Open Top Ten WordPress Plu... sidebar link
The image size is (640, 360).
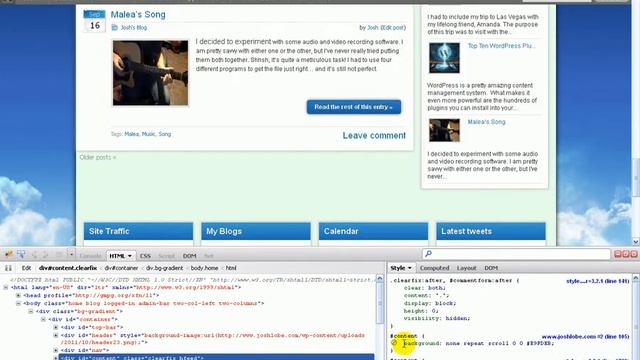501,46
